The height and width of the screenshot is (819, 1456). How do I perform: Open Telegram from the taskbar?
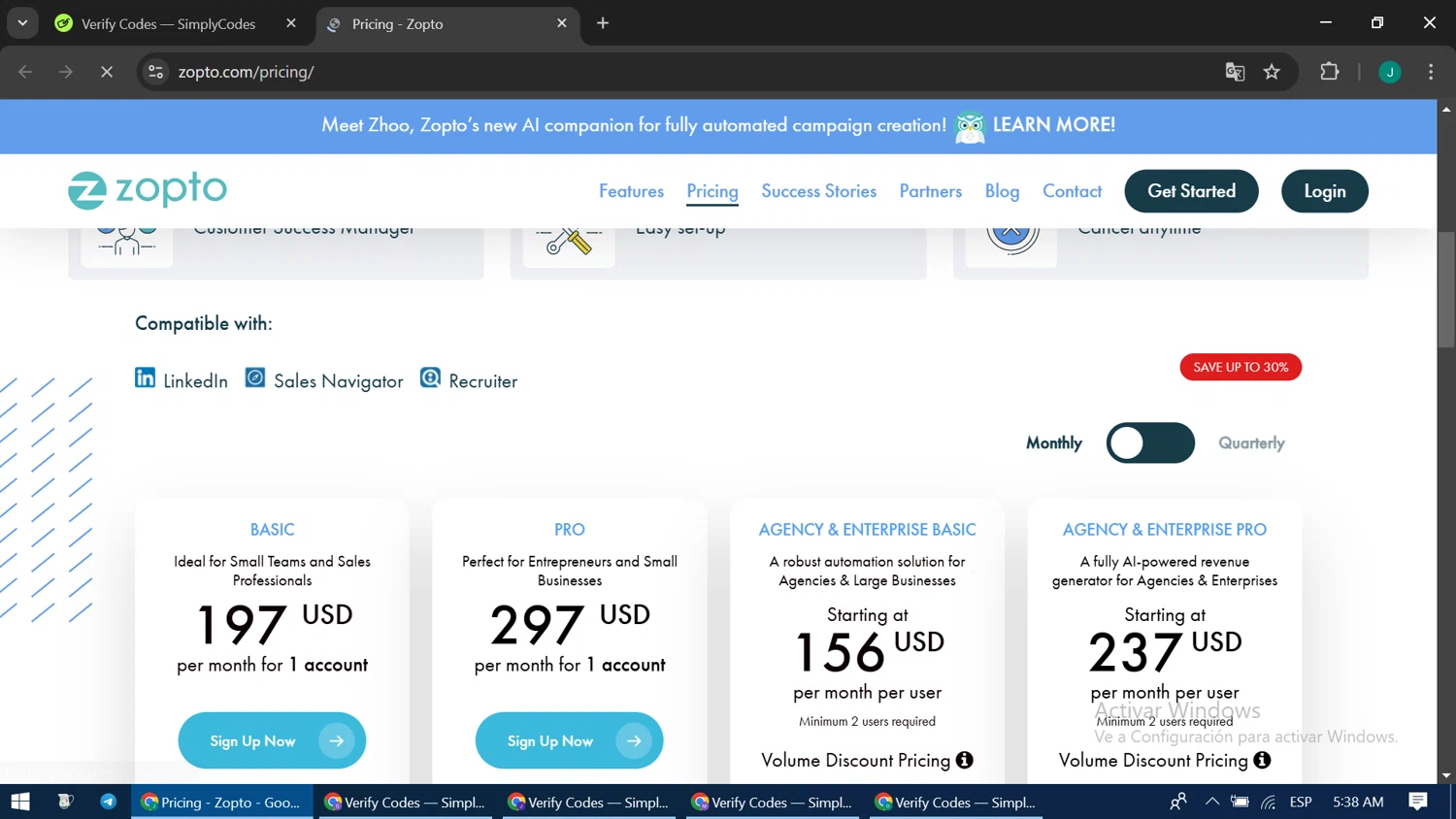[108, 802]
